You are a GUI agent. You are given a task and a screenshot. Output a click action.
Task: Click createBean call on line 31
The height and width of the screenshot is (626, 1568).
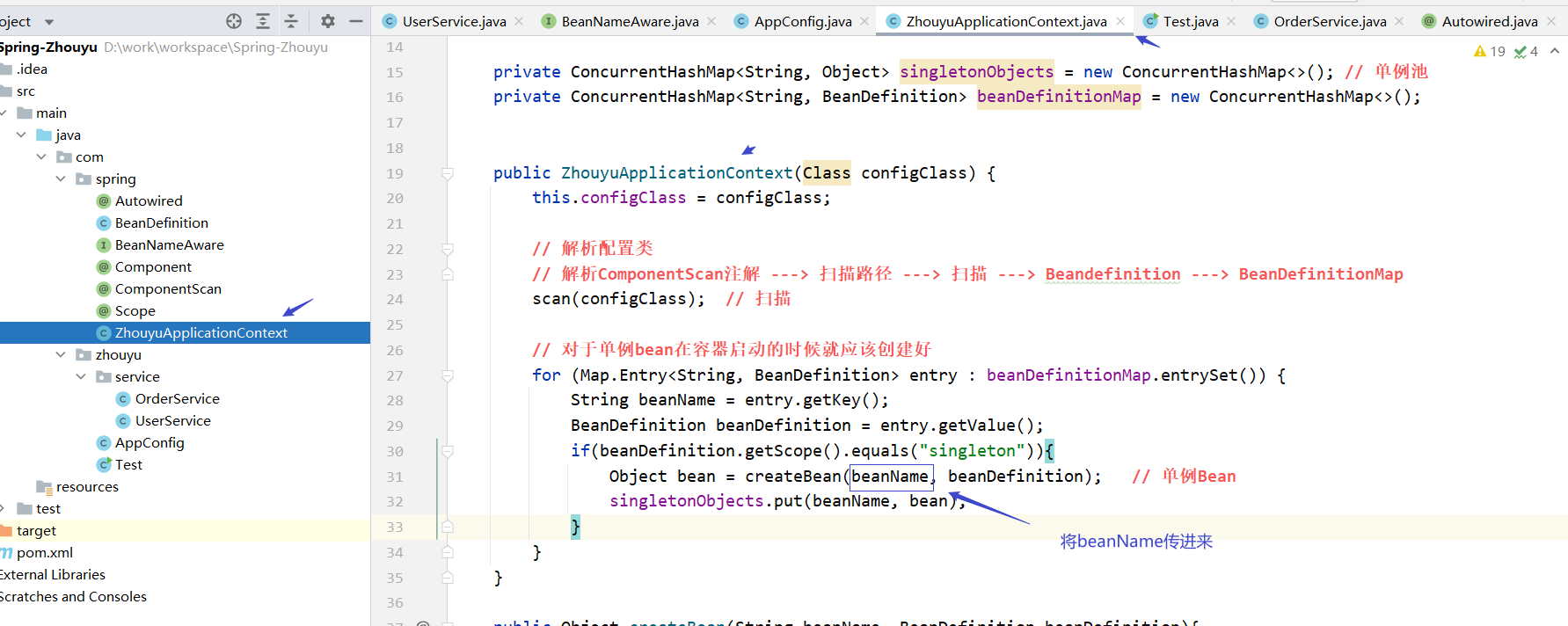(793, 476)
